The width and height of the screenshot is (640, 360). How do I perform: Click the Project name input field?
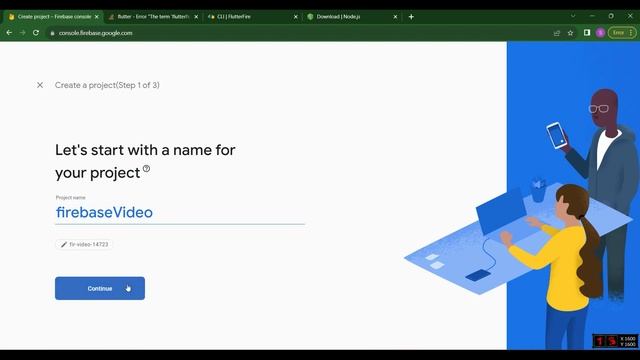180,212
